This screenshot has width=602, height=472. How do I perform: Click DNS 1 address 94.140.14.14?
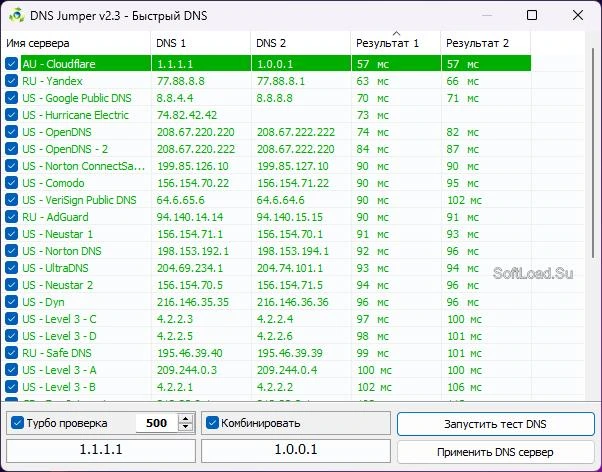190,217
